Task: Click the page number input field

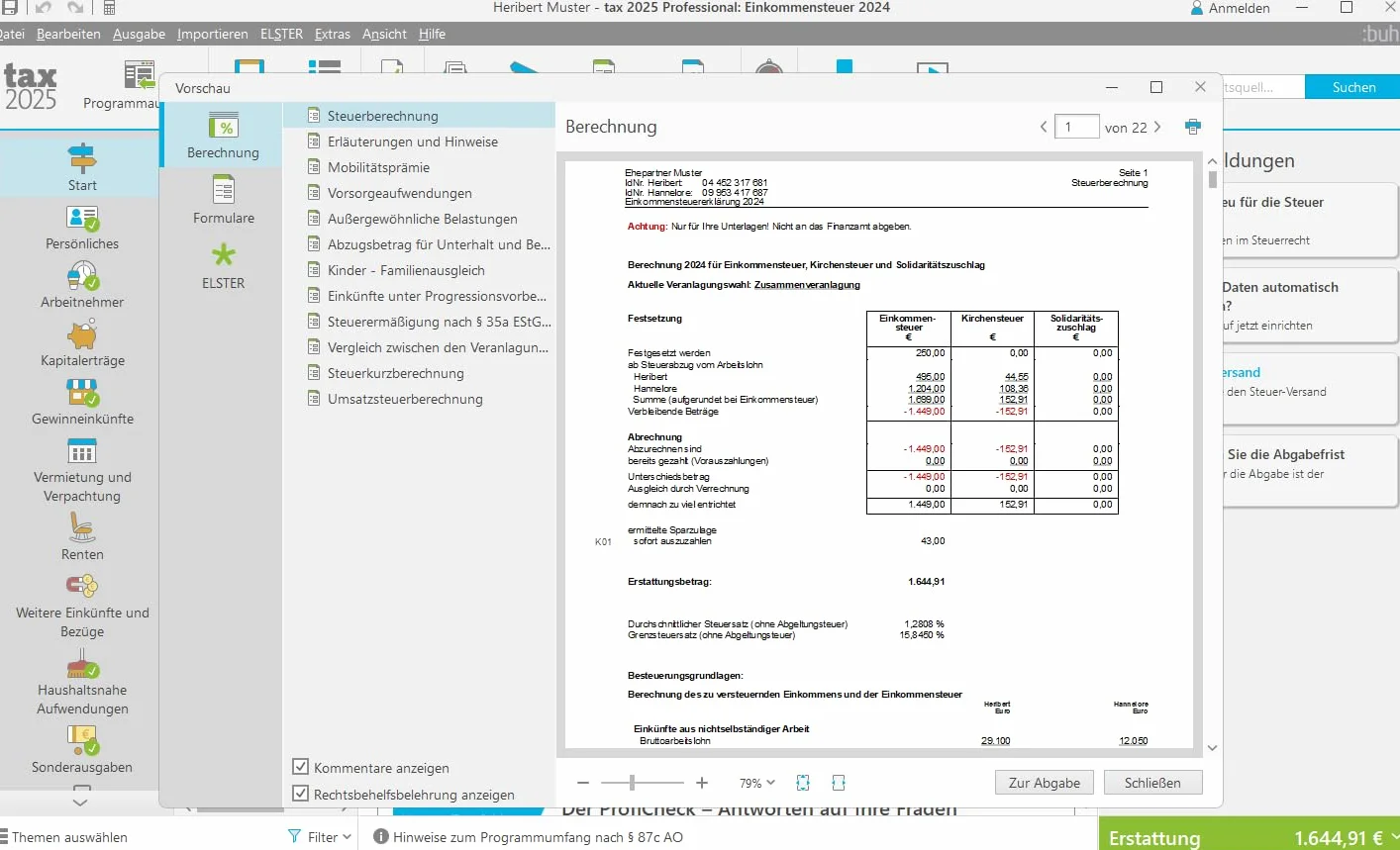Action: (x=1076, y=127)
